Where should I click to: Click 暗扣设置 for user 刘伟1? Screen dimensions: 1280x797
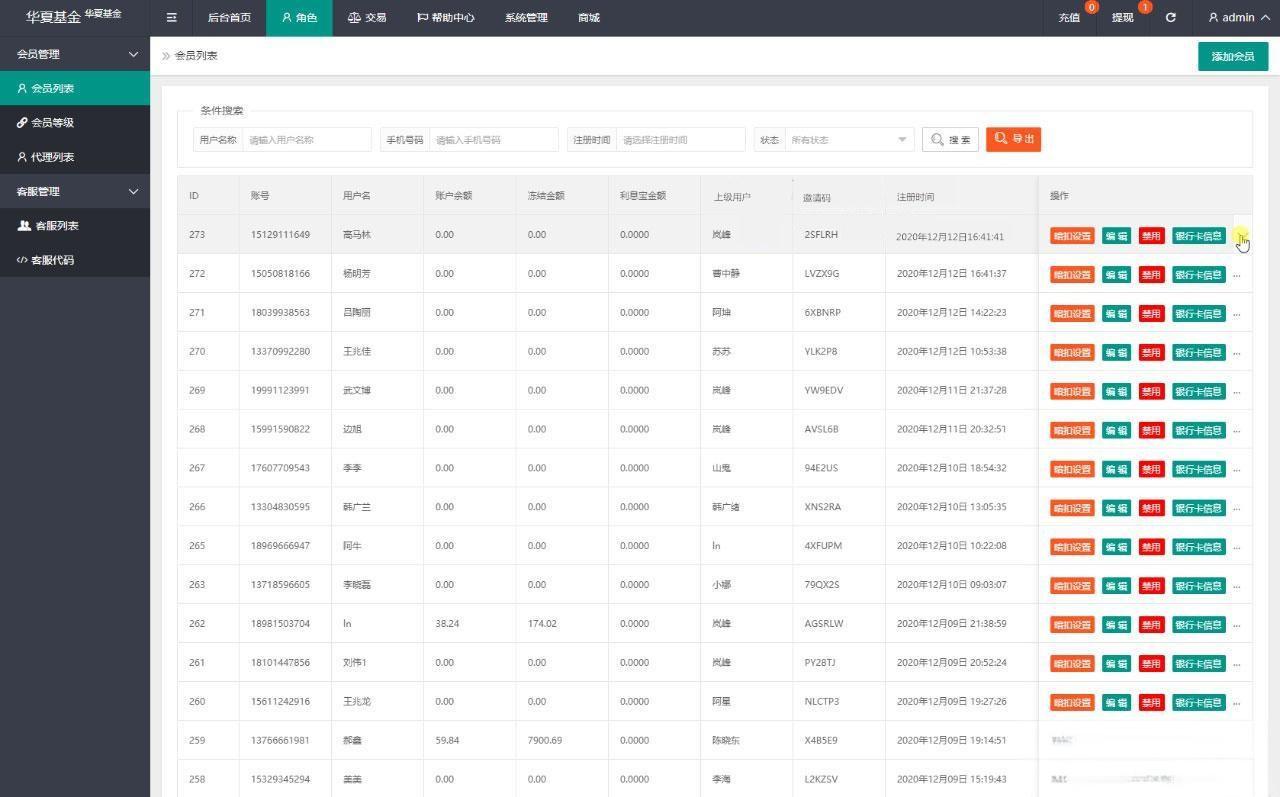[x=1072, y=664]
